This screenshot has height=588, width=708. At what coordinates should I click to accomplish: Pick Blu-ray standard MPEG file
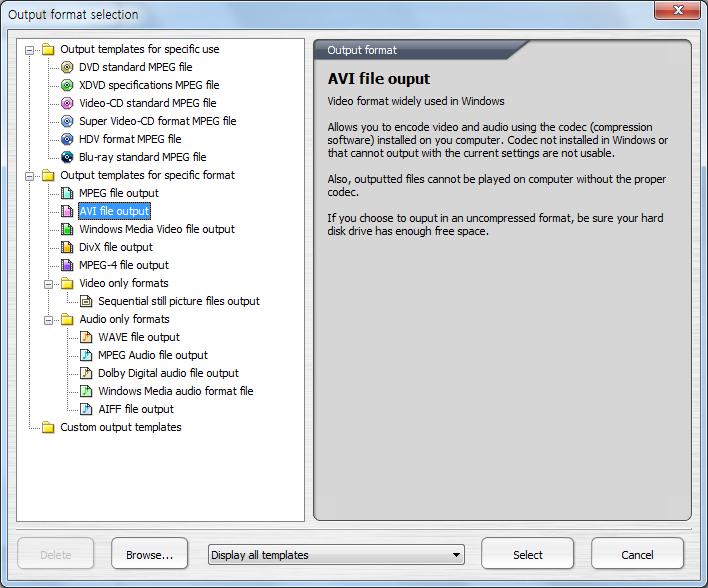pyautogui.click(x=143, y=157)
